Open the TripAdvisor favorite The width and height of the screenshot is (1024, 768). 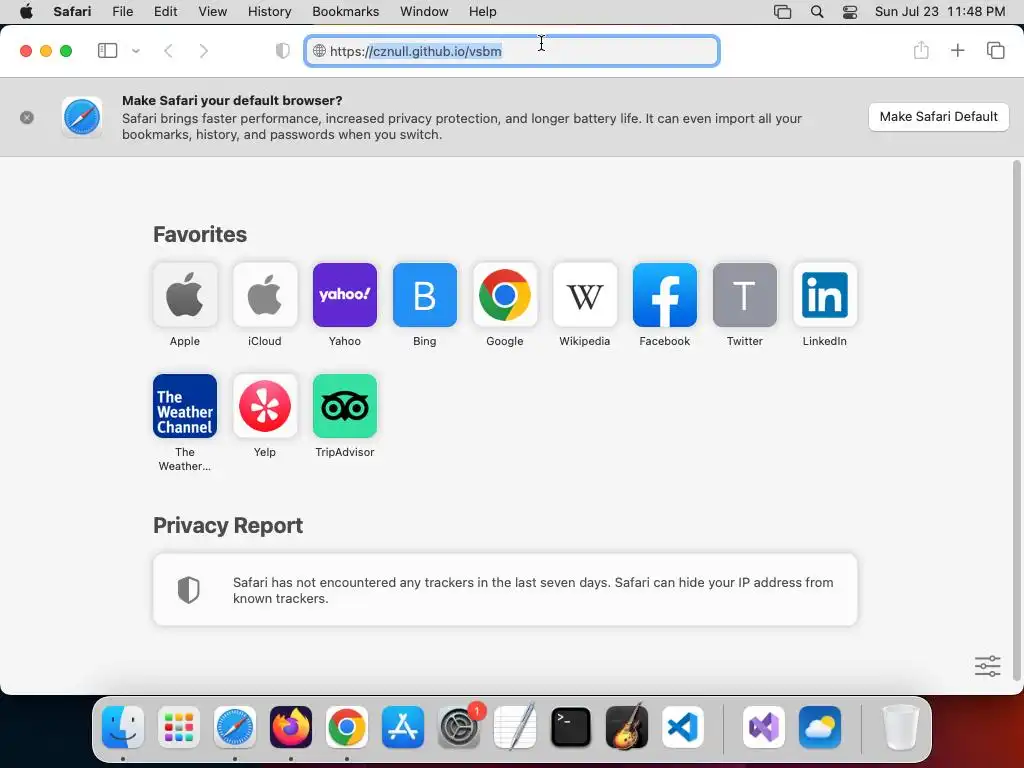tap(345, 406)
